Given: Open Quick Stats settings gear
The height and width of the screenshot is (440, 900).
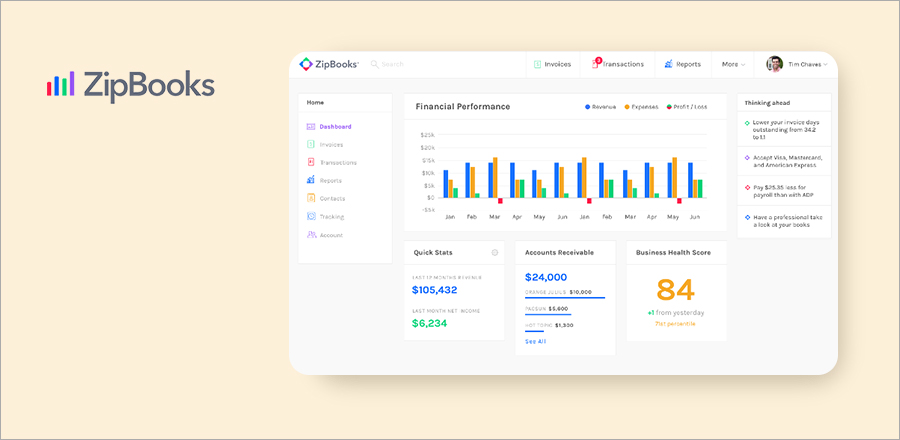Looking at the screenshot, I should click(495, 253).
